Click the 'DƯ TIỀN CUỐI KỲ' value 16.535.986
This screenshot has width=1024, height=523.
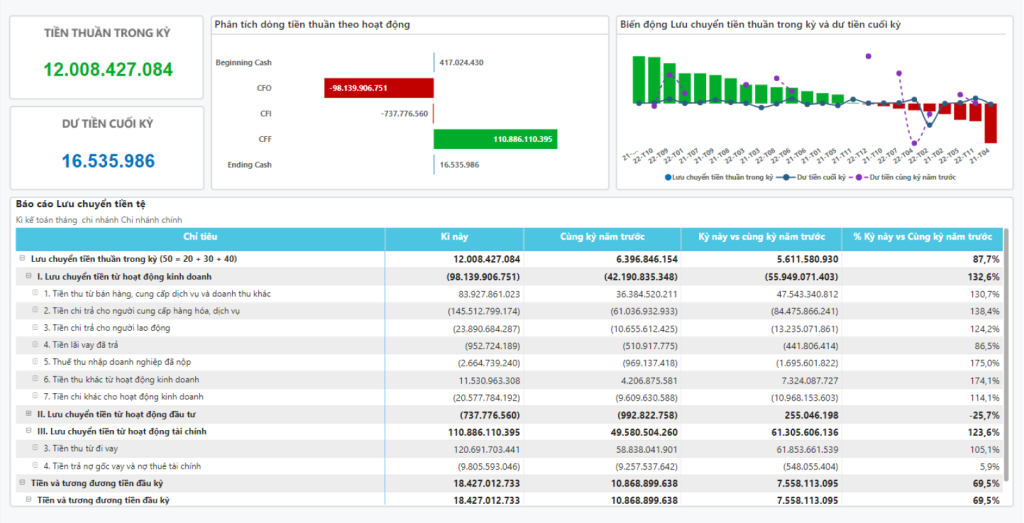pyautogui.click(x=108, y=160)
